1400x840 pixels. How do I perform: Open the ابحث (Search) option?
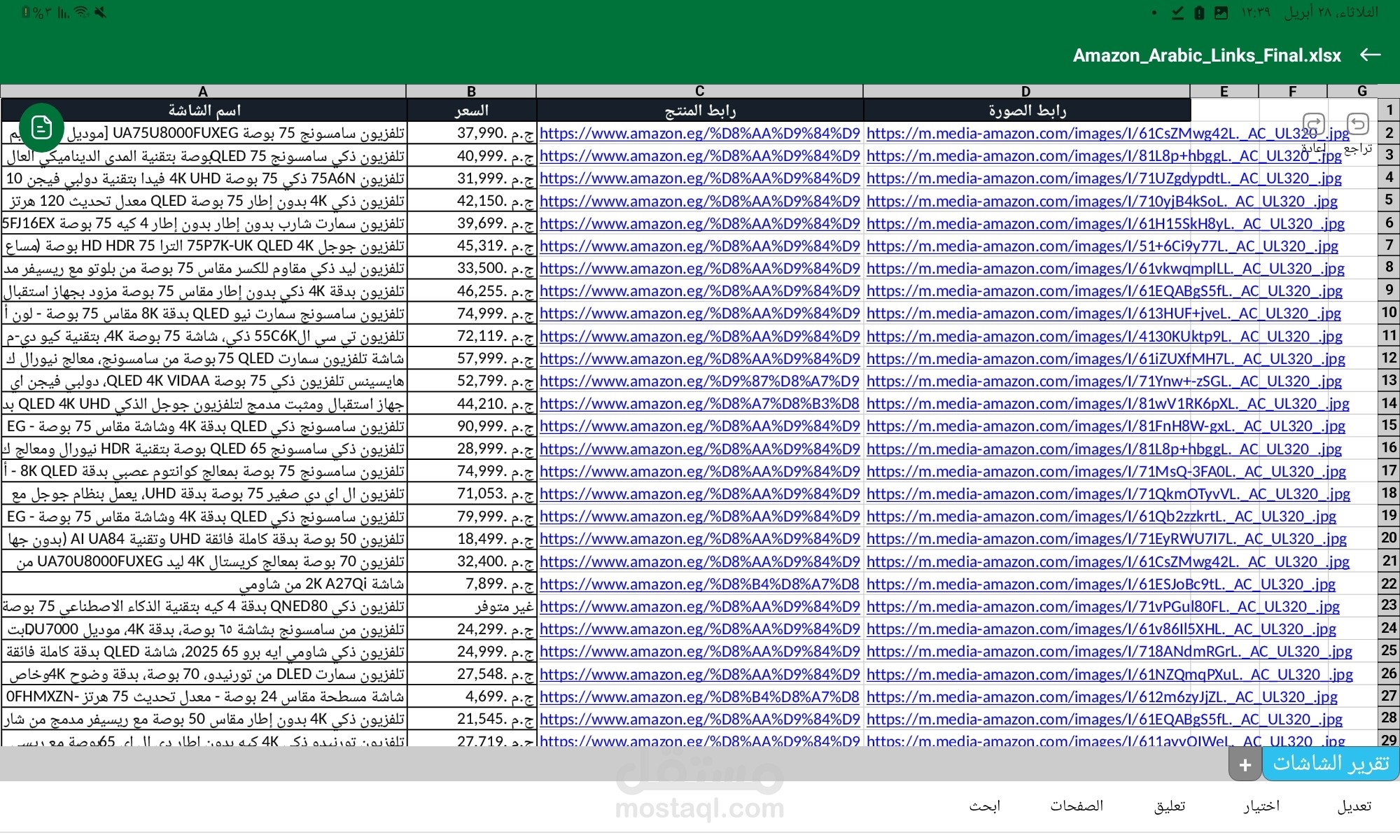984,806
